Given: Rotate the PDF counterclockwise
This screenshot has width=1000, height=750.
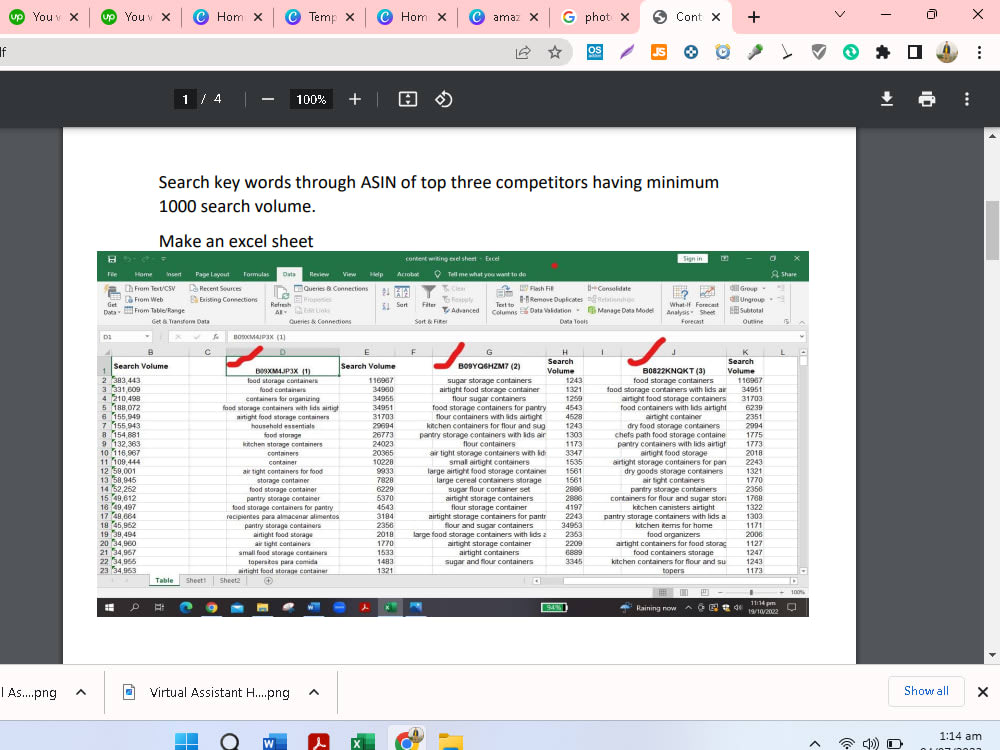Looking at the screenshot, I should point(443,99).
